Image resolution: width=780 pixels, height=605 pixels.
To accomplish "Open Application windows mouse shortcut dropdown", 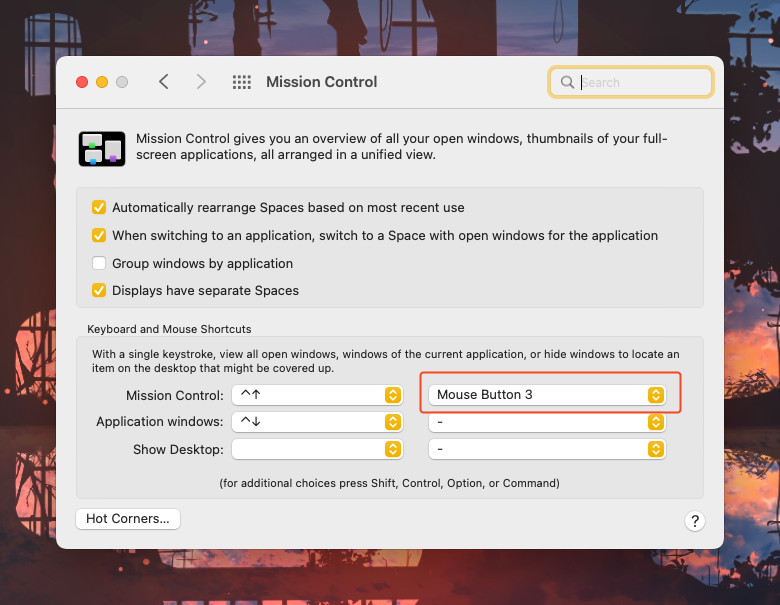I will click(x=547, y=422).
